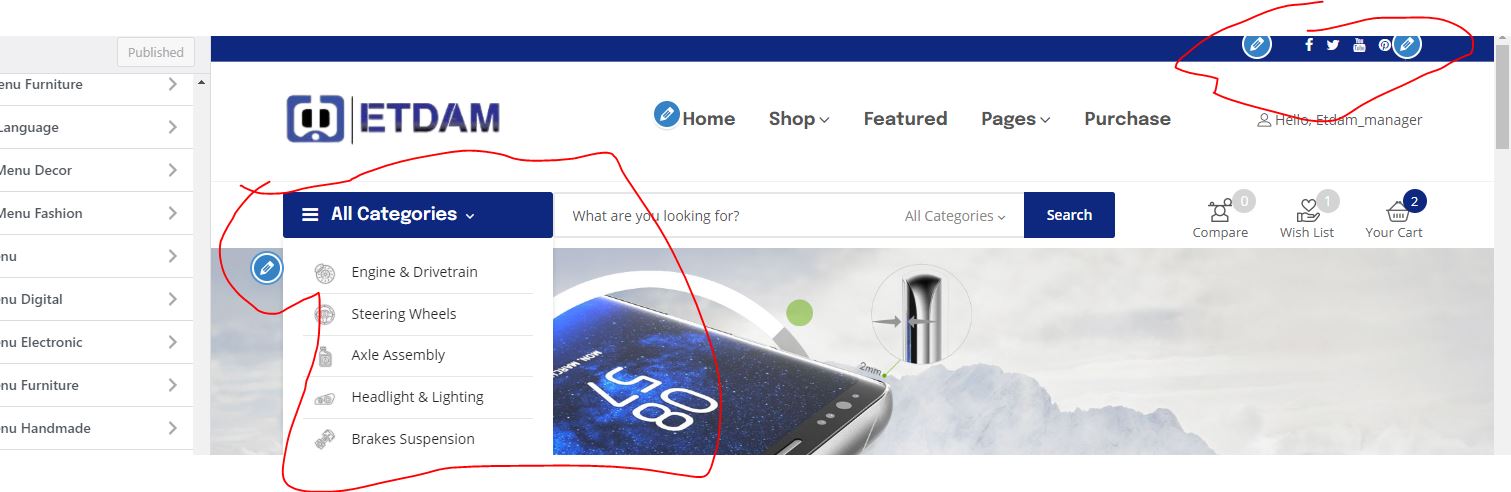This screenshot has width=1511, height=492.
Task: Click the 'What are you looking for?' field
Action: pyautogui.click(x=725, y=215)
